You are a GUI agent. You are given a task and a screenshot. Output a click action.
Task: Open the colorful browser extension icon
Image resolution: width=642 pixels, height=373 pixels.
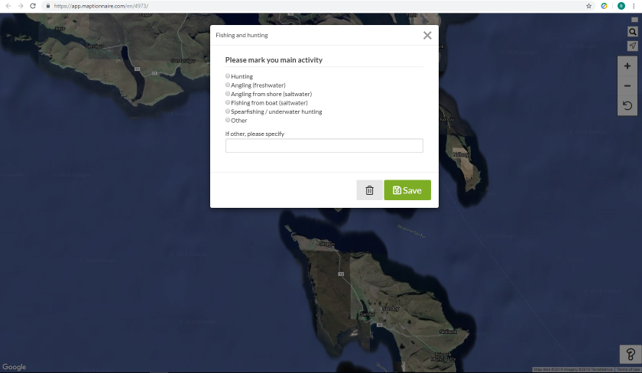(604, 6)
